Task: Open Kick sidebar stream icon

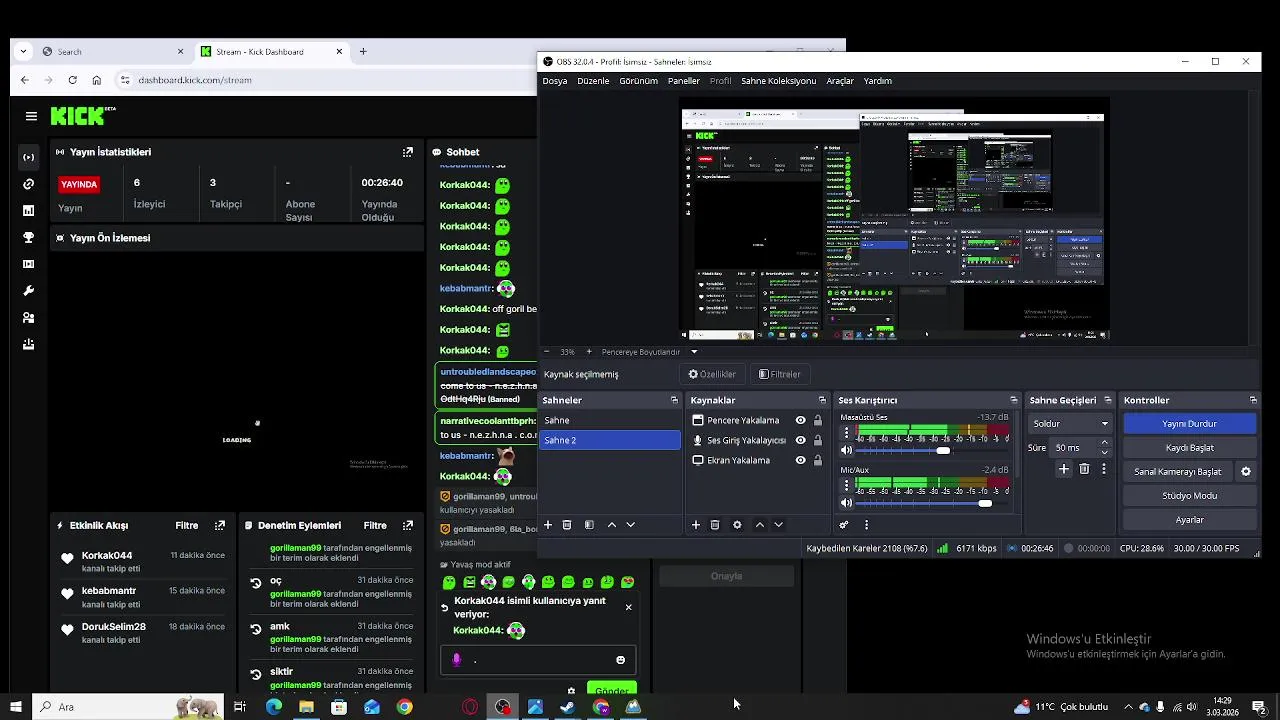Action: click(28, 157)
